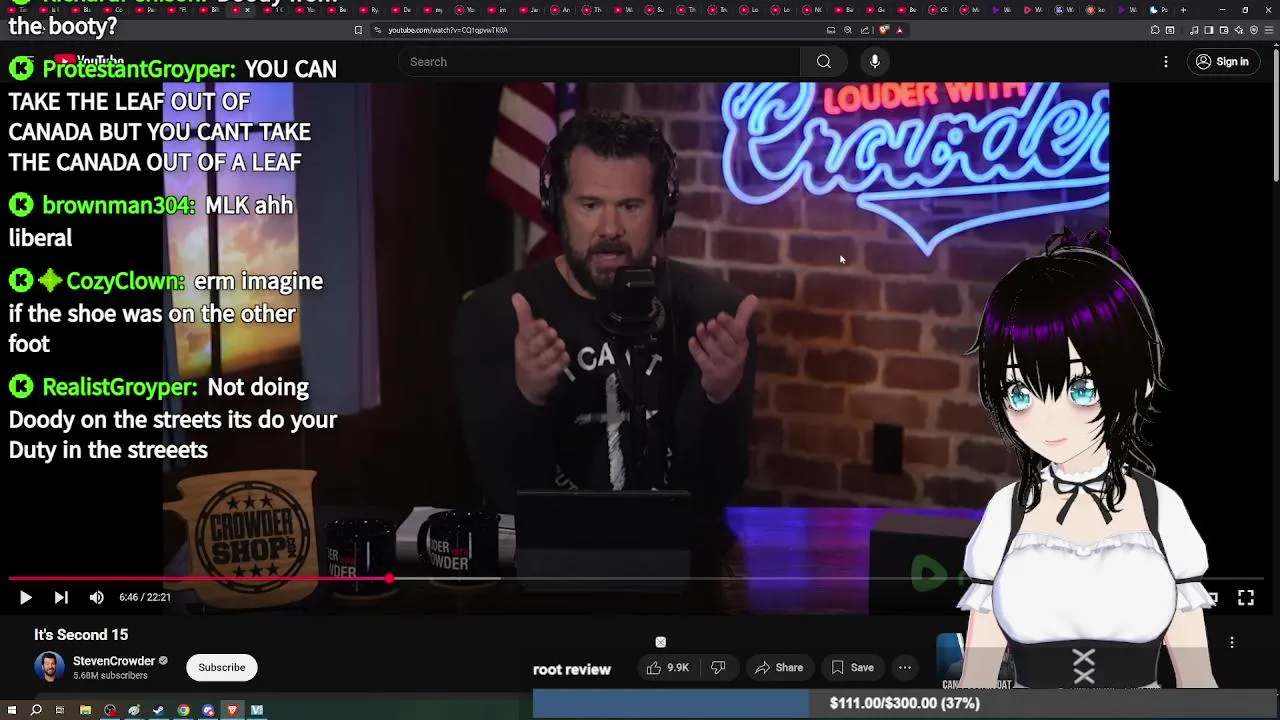Image resolution: width=1280 pixels, height=720 pixels.
Task: Subscribe to the StevenCrowder channel
Action: point(221,668)
